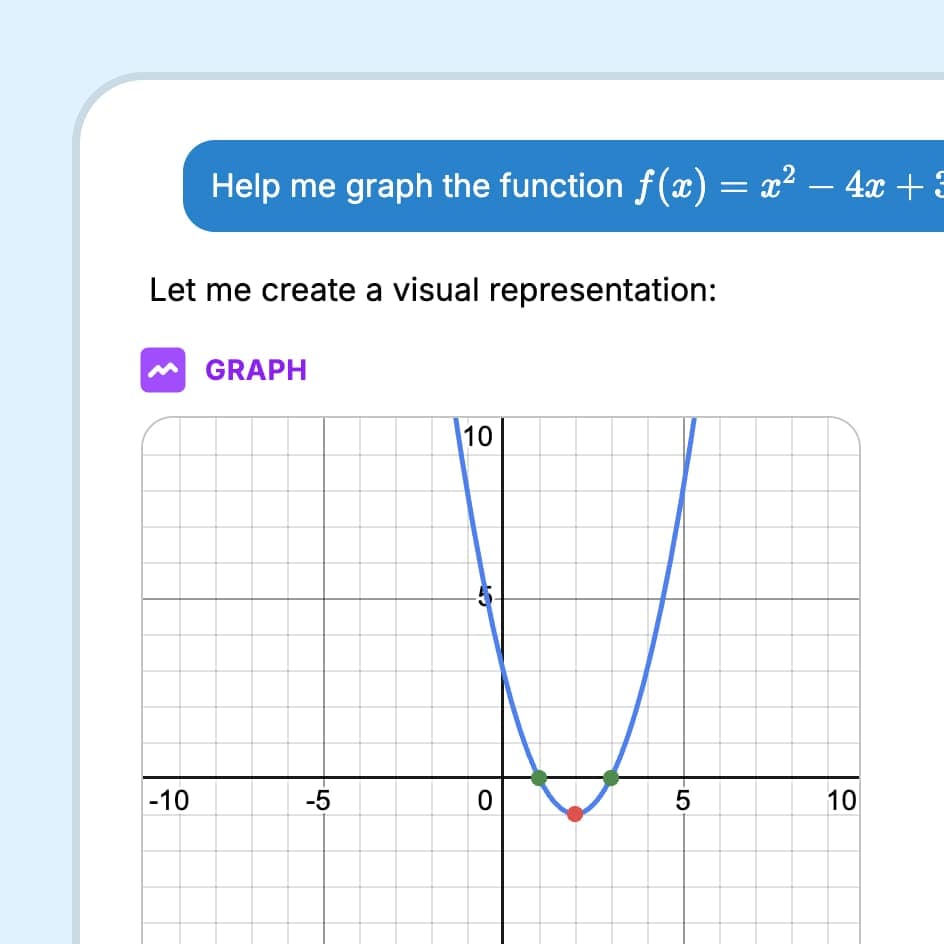Click the positive 5 x-axis label
Viewport: 944px width, 944px height.
pos(683,800)
